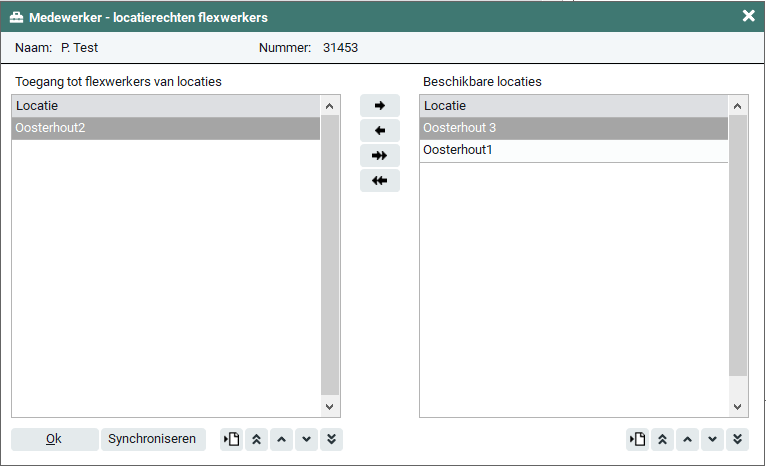
Task: Go to next row in Beschikbare locaties
Action: [713, 439]
